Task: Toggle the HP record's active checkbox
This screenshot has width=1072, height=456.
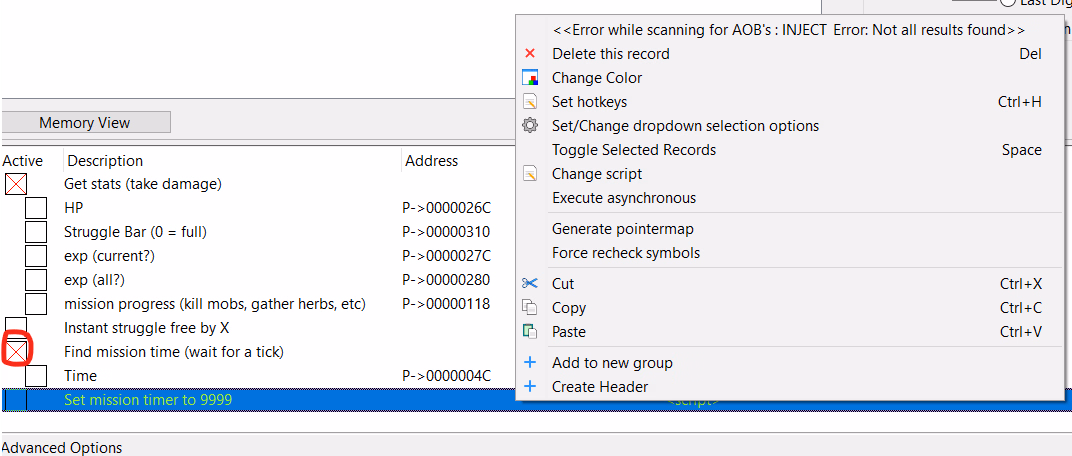Action: [36, 208]
